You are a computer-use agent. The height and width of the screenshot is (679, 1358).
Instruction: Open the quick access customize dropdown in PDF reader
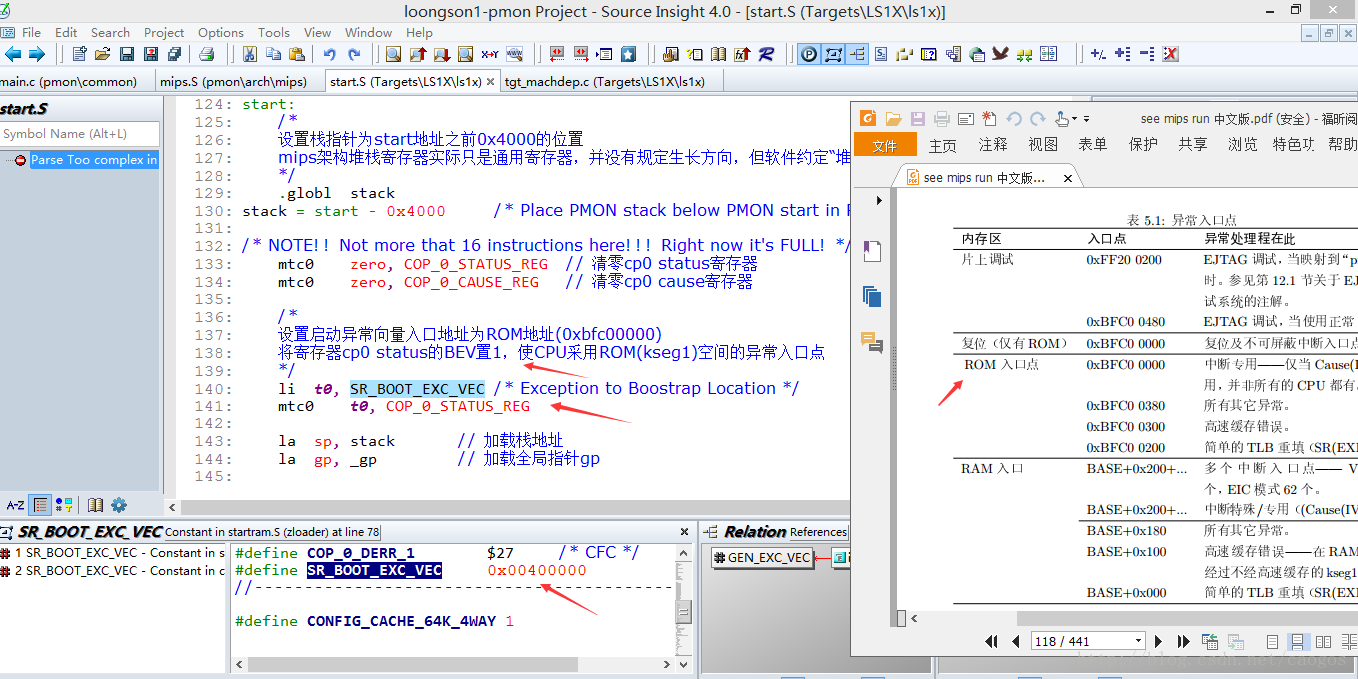tap(1086, 119)
